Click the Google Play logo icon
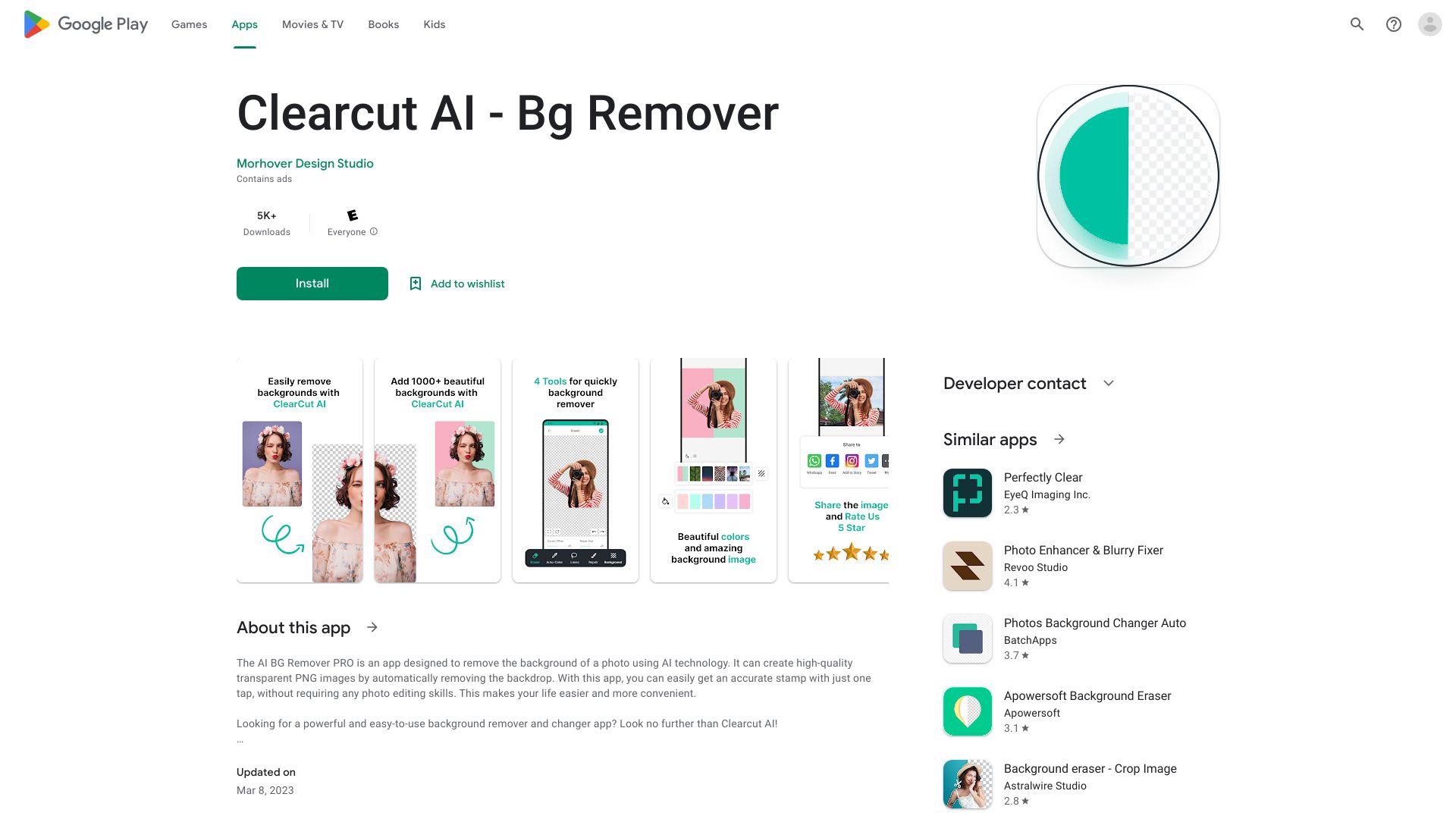 pos(35,24)
